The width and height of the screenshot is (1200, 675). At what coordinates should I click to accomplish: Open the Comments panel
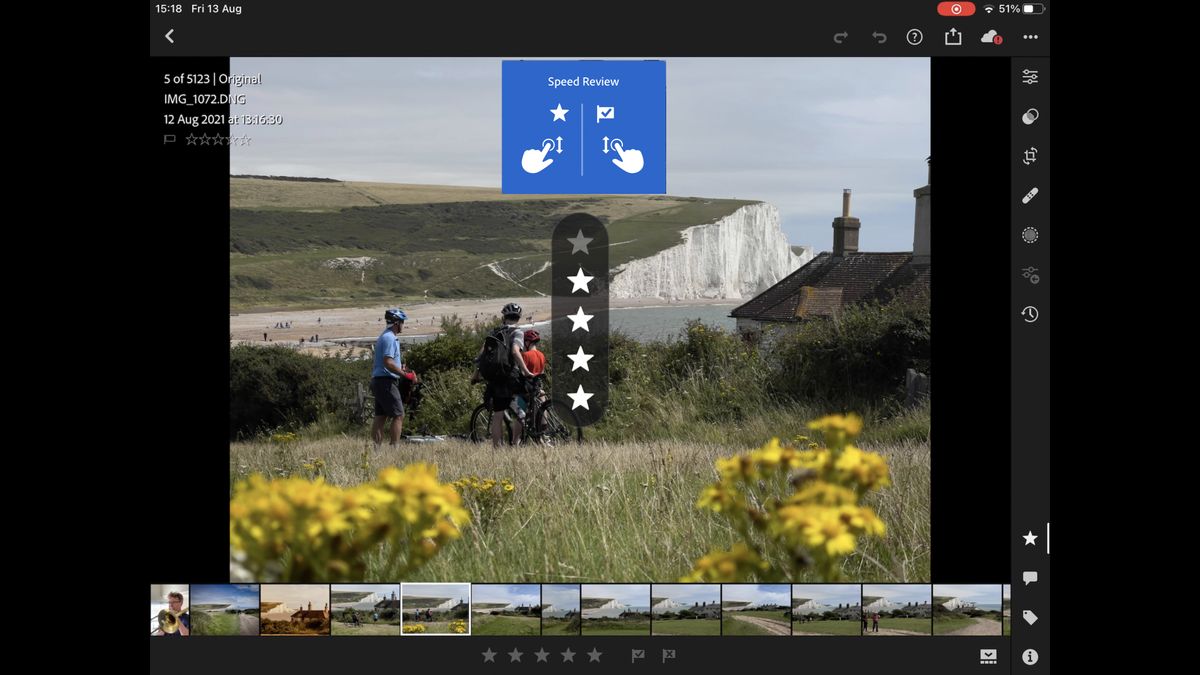click(x=1029, y=578)
